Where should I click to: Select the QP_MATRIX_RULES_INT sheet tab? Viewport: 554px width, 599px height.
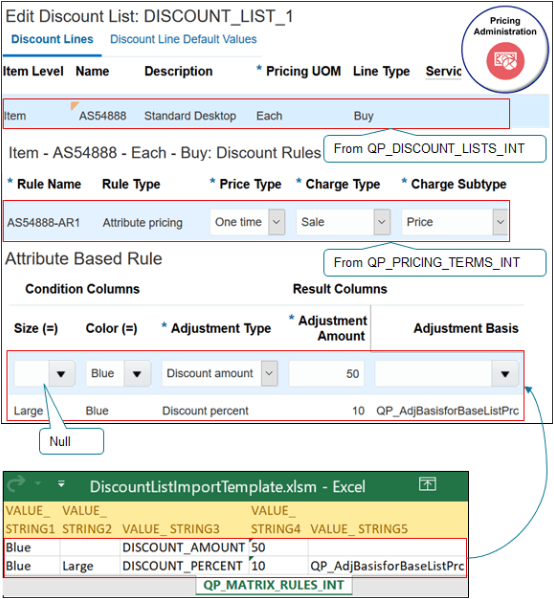click(274, 585)
